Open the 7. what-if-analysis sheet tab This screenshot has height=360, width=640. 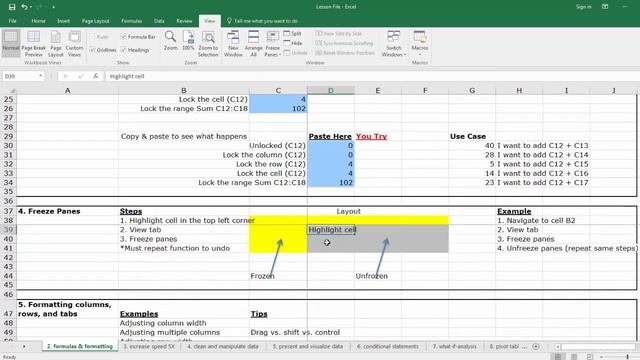(455, 346)
